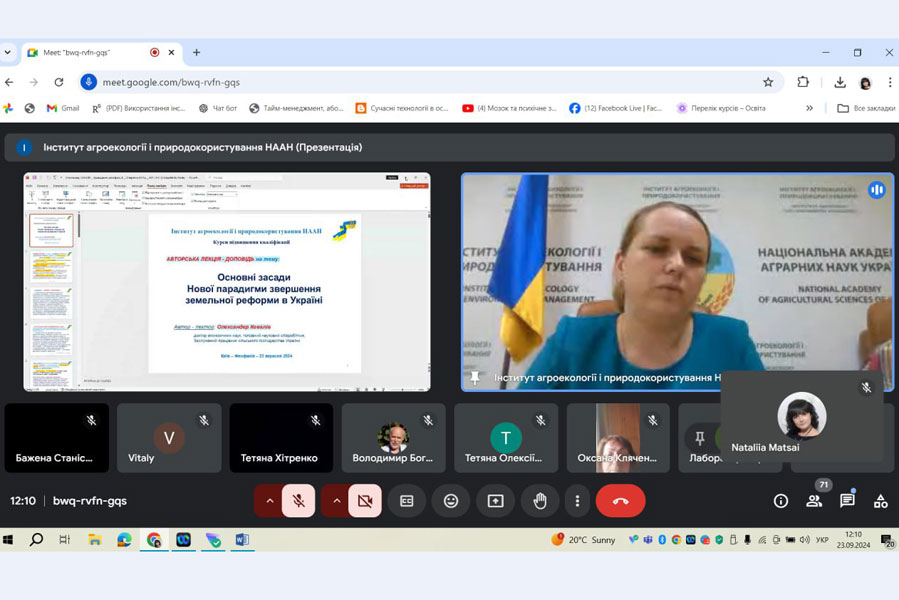Open the Facebook Live bookmark
The image size is (899, 600).
(616, 108)
